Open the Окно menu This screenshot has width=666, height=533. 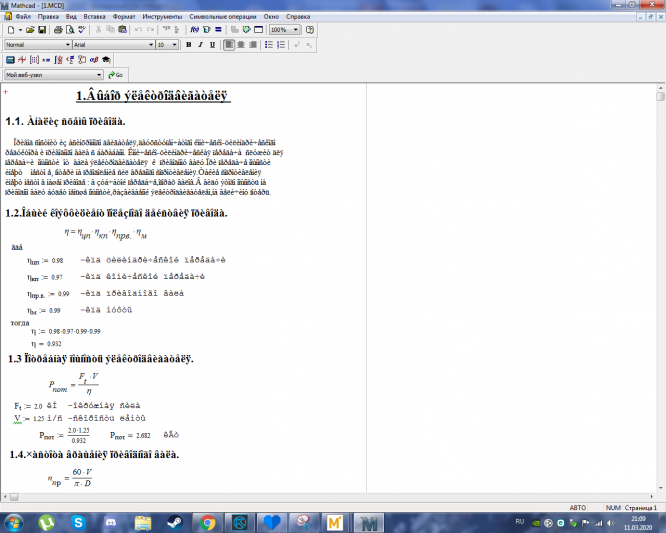pyautogui.click(x=271, y=17)
